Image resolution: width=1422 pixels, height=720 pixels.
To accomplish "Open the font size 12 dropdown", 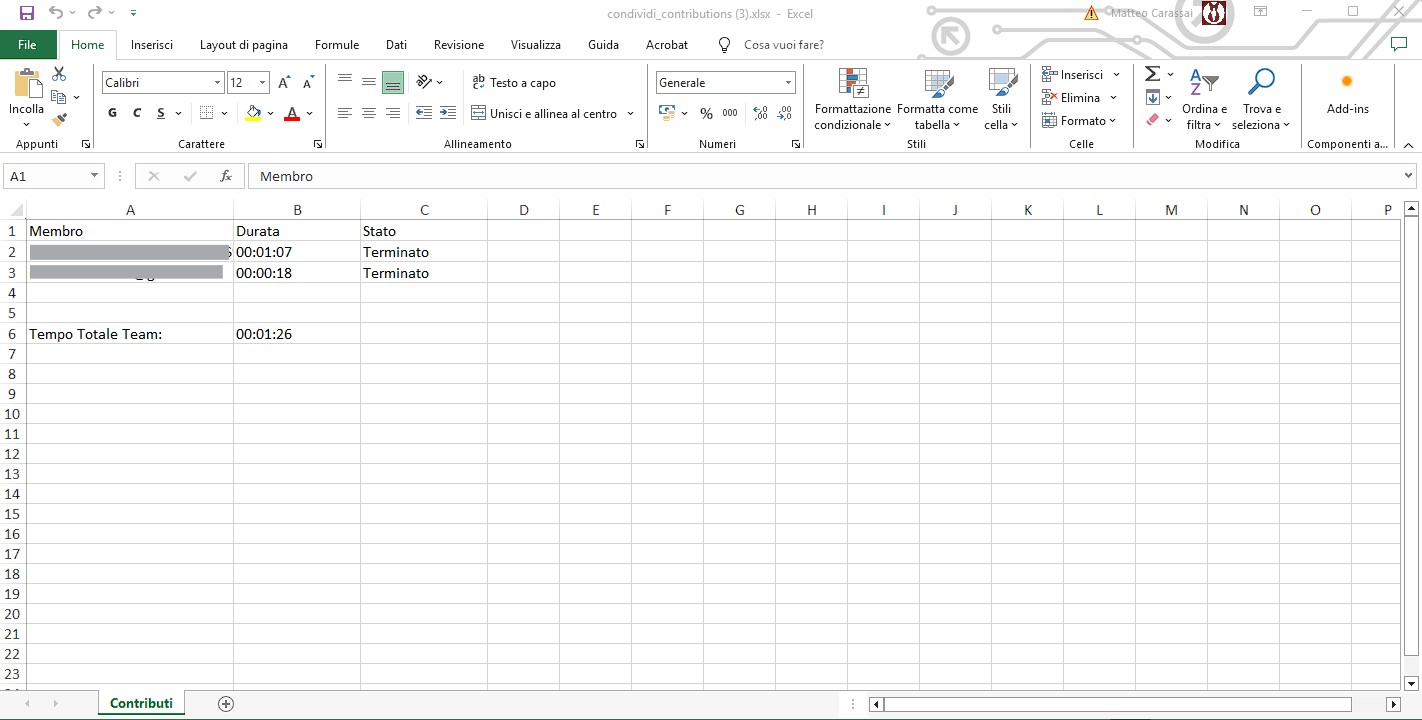I will [x=263, y=83].
